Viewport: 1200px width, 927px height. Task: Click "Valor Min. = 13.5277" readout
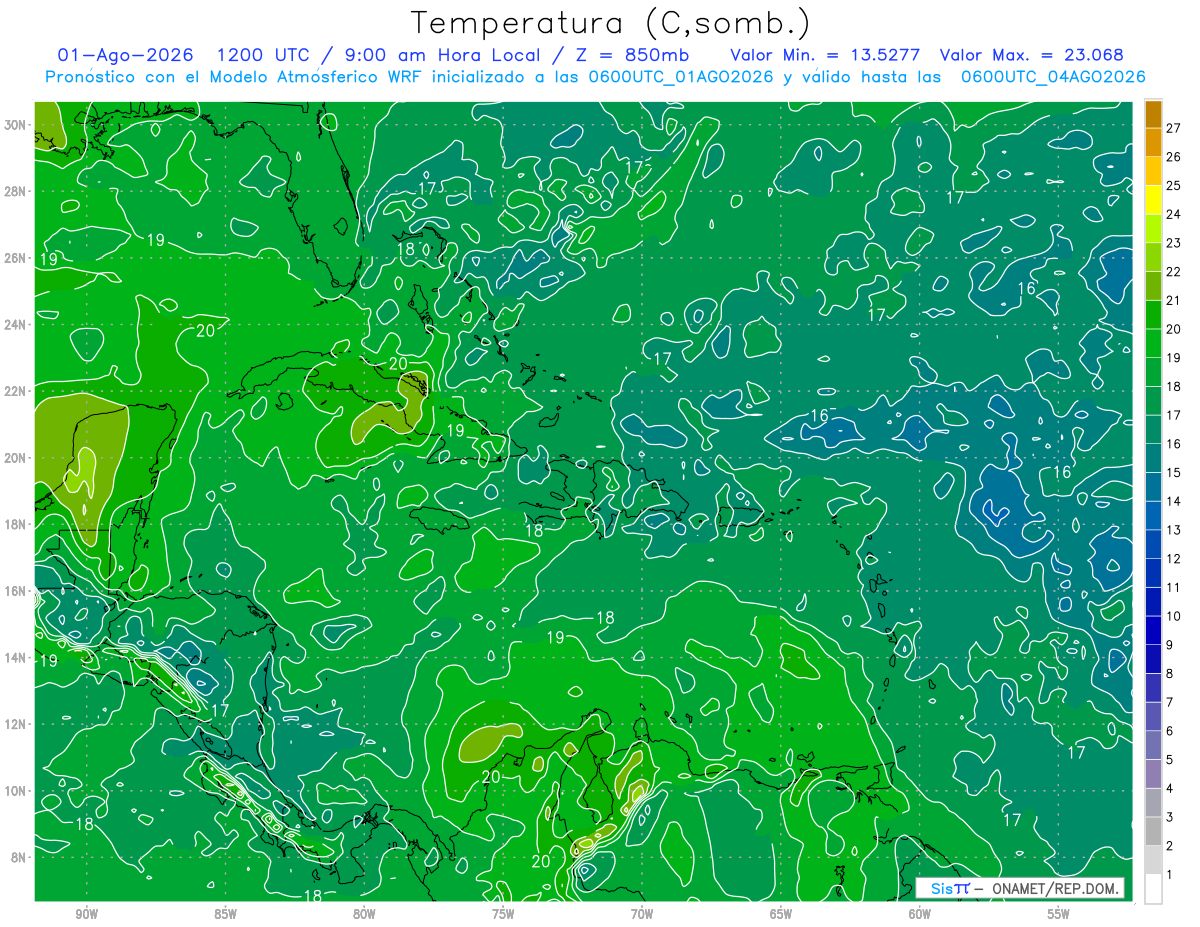[x=825, y=55]
